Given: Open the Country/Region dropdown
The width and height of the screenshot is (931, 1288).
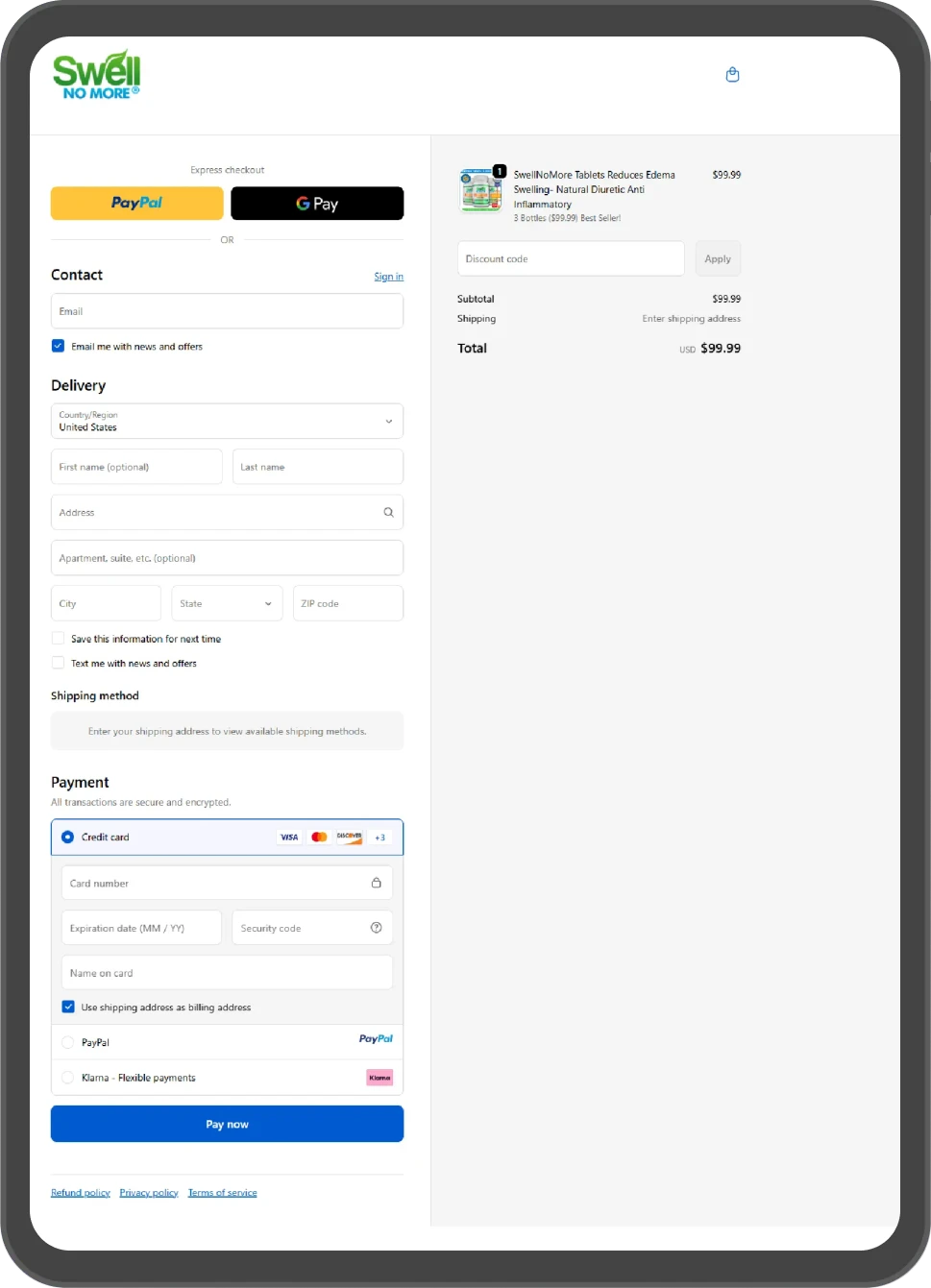Looking at the screenshot, I should coord(227,421).
